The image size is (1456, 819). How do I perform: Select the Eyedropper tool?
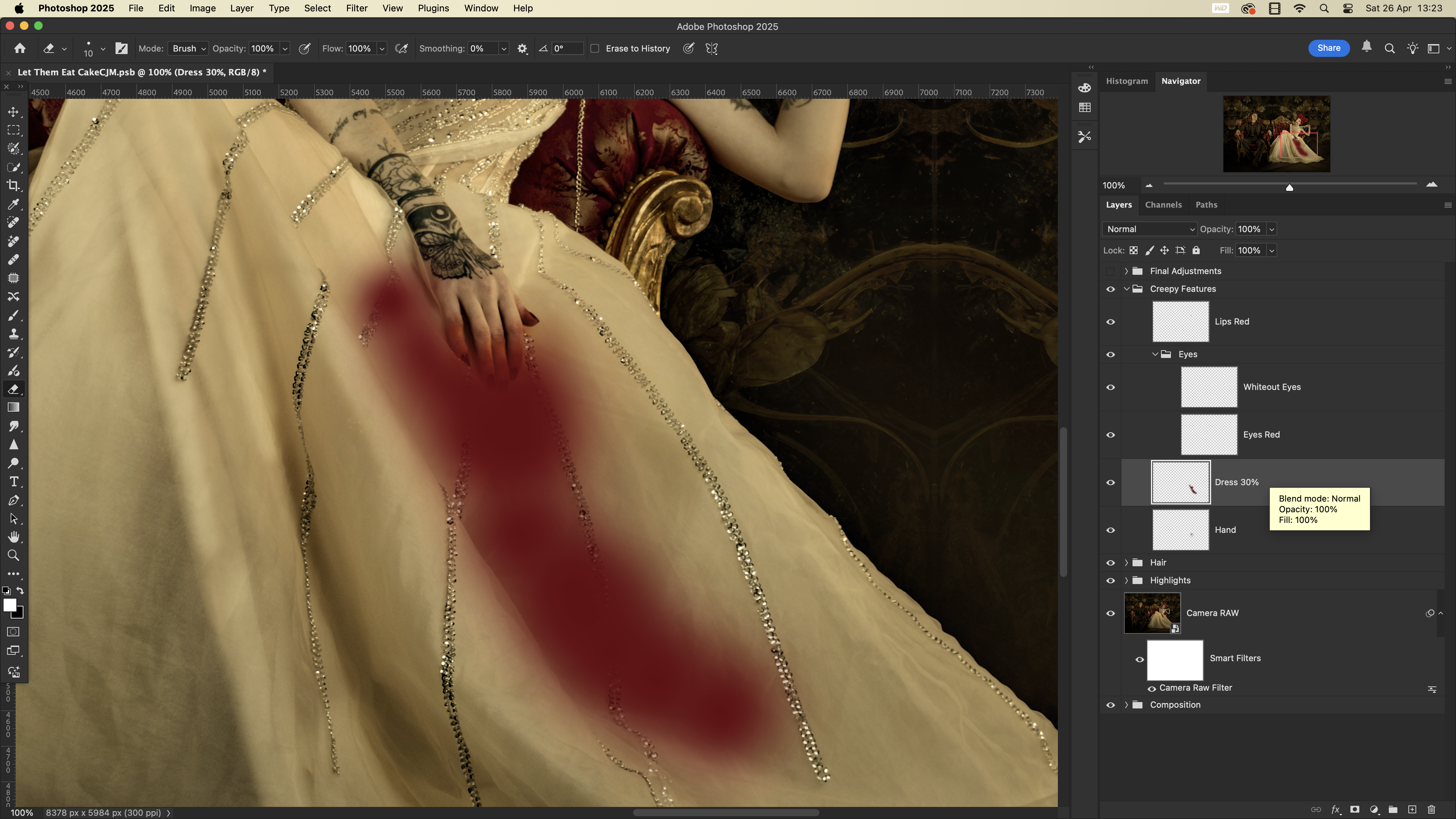14,204
